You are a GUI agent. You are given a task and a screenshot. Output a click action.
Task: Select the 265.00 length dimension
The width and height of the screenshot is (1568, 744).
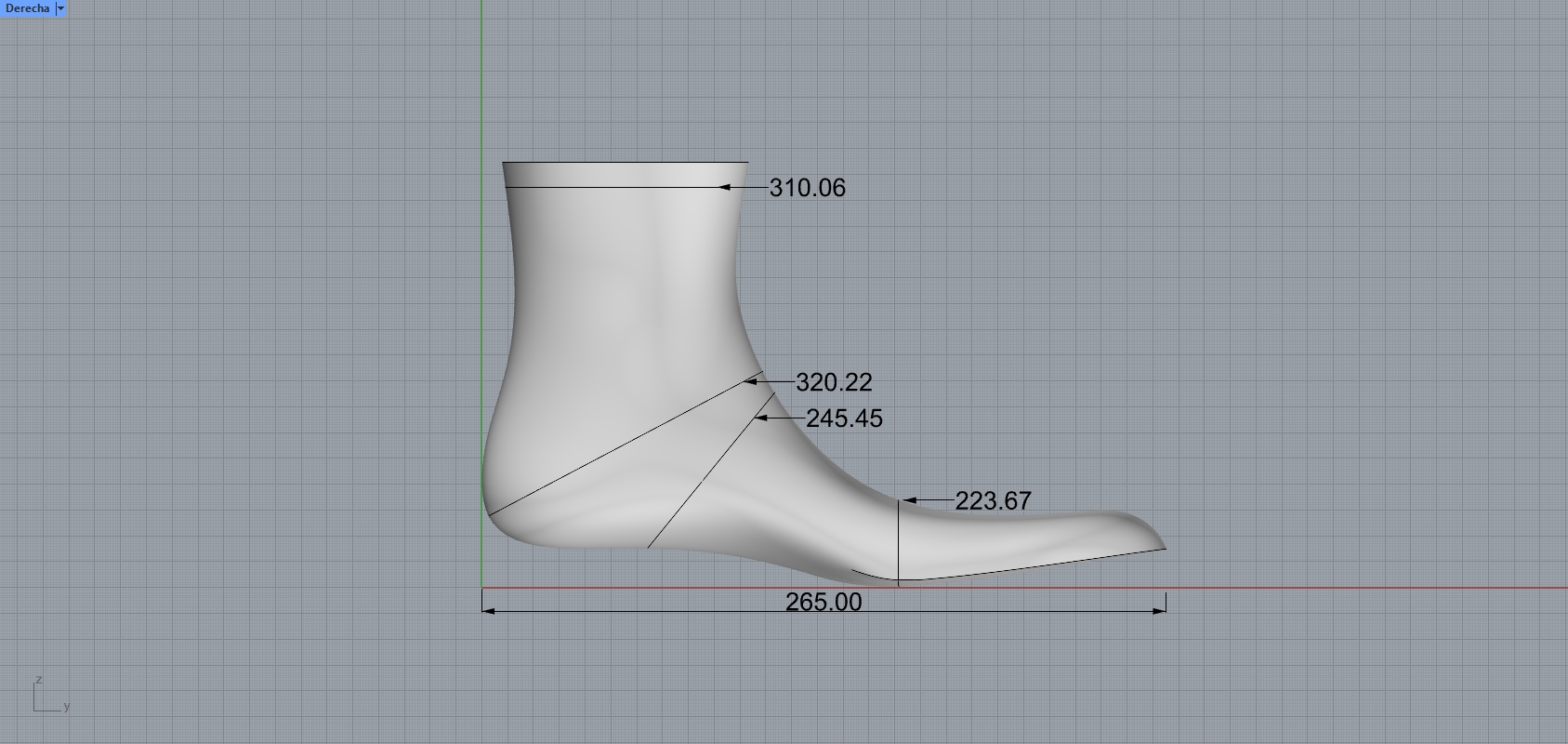[824, 602]
